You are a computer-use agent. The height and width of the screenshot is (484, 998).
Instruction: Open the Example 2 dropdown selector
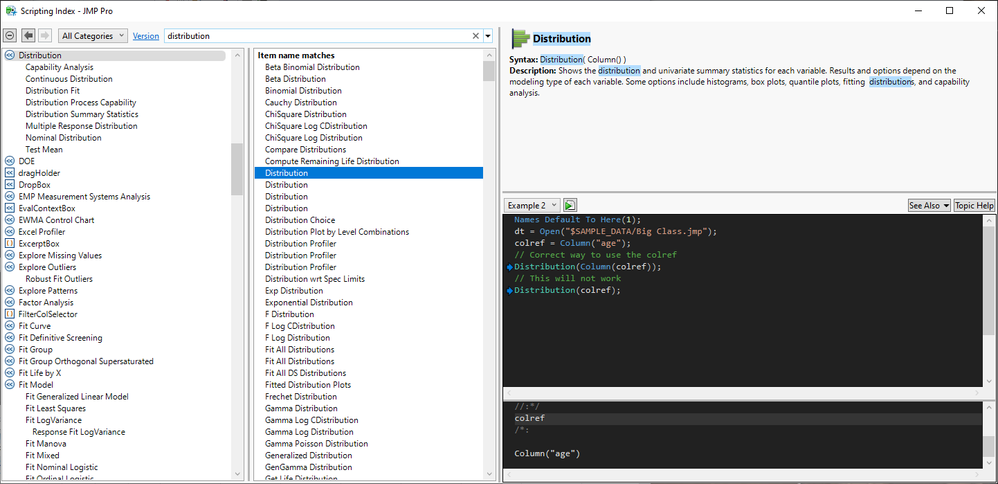tap(531, 205)
